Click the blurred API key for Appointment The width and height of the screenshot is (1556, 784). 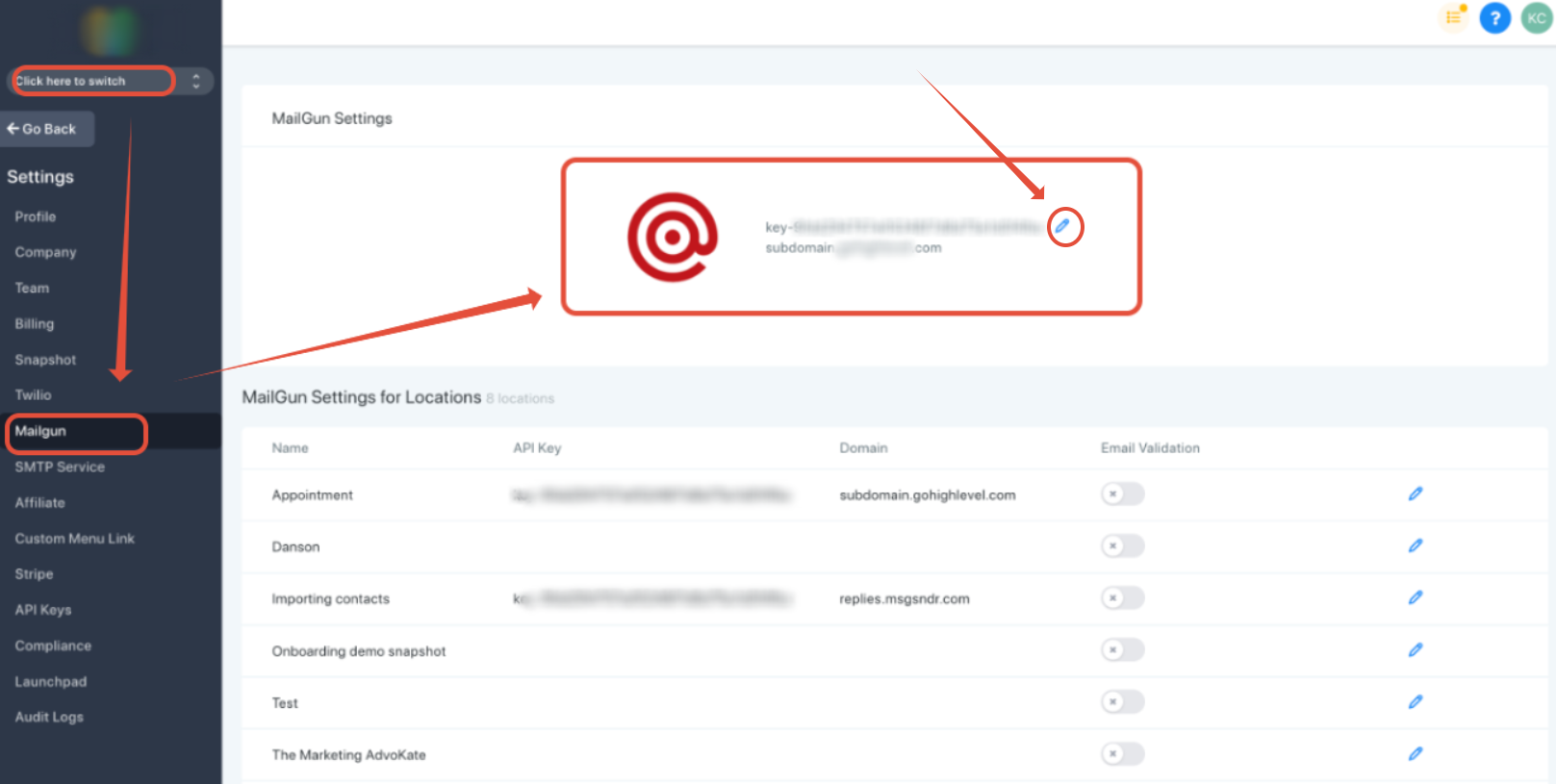tap(651, 494)
